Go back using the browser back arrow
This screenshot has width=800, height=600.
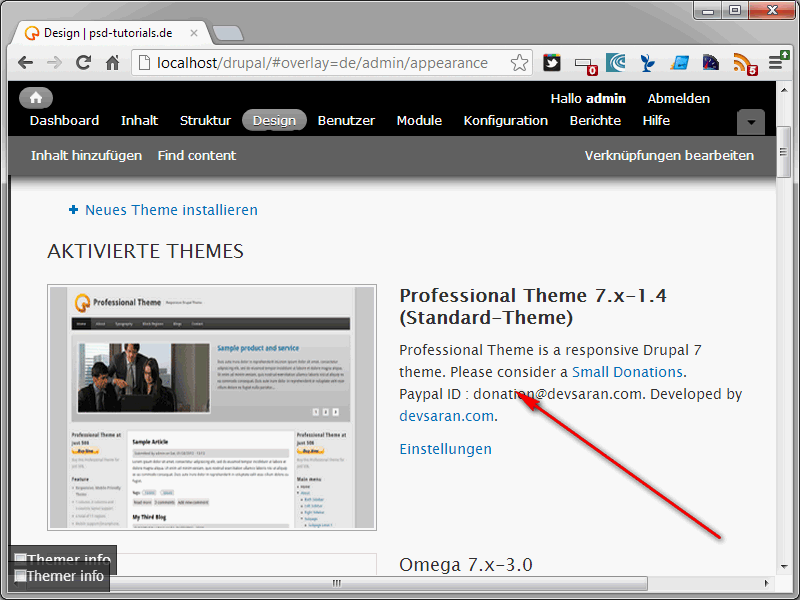25,63
